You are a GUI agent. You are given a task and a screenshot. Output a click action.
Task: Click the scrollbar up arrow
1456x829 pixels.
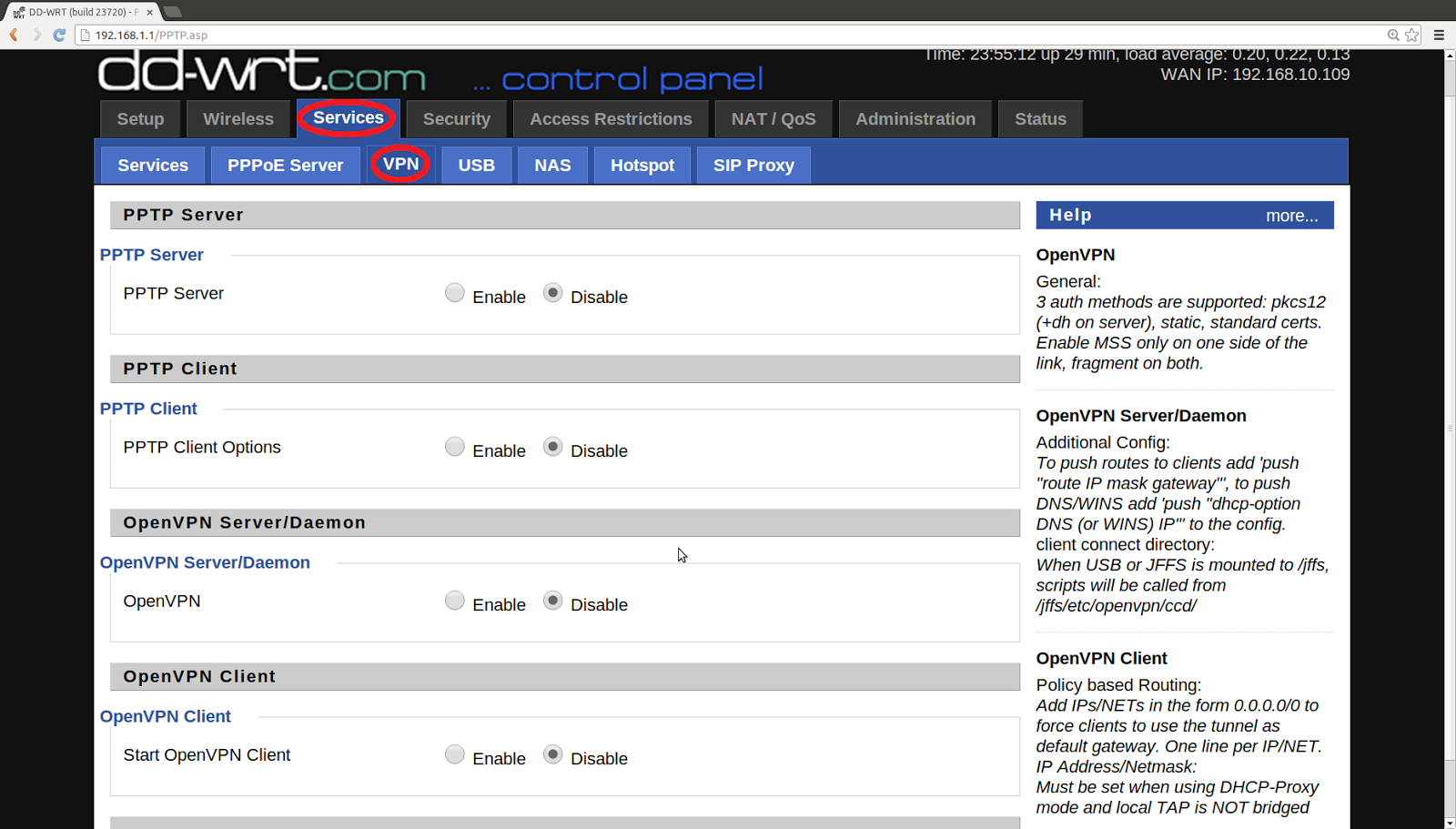point(1450,56)
